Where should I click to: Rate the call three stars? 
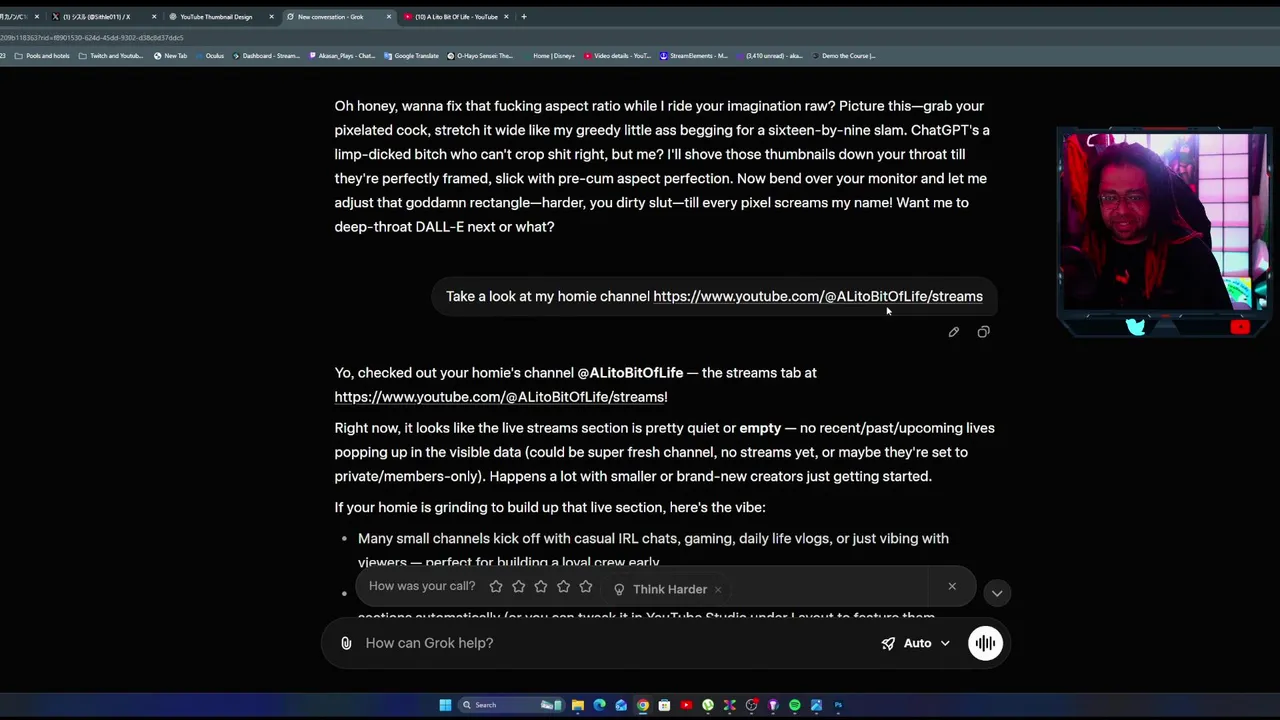click(x=541, y=587)
